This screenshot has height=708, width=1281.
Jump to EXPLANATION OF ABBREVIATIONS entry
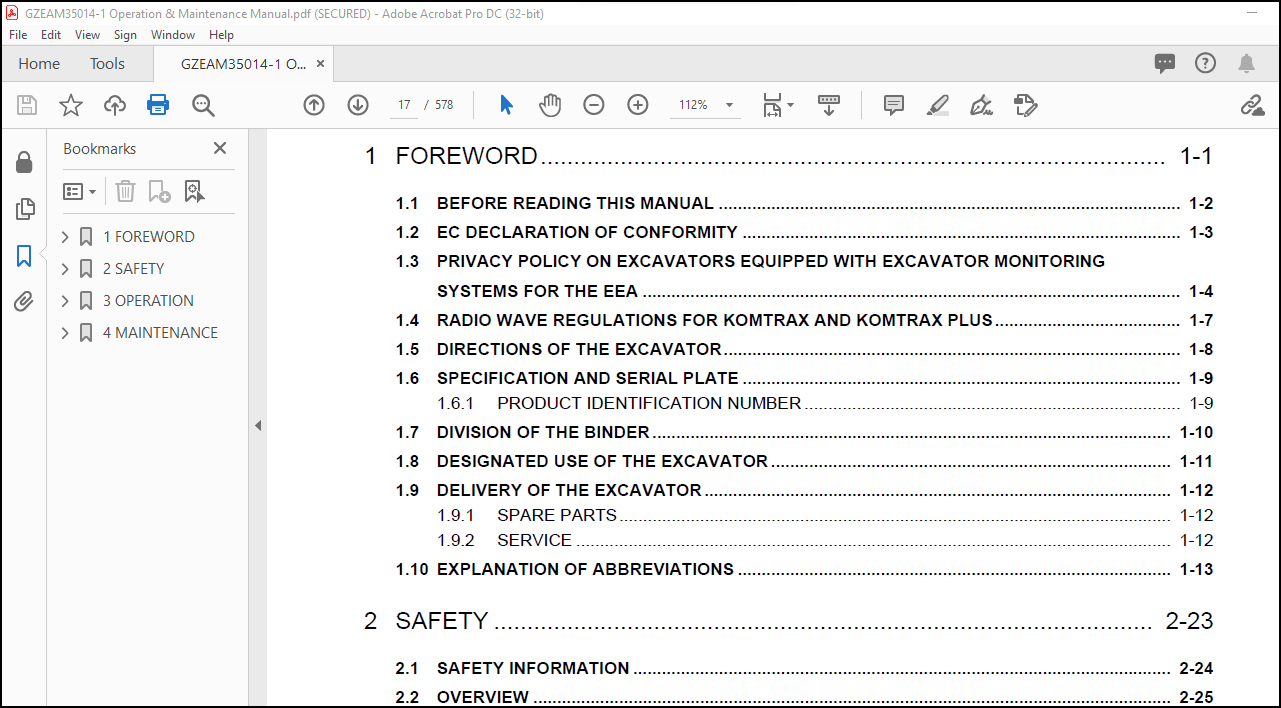pyautogui.click(x=585, y=569)
